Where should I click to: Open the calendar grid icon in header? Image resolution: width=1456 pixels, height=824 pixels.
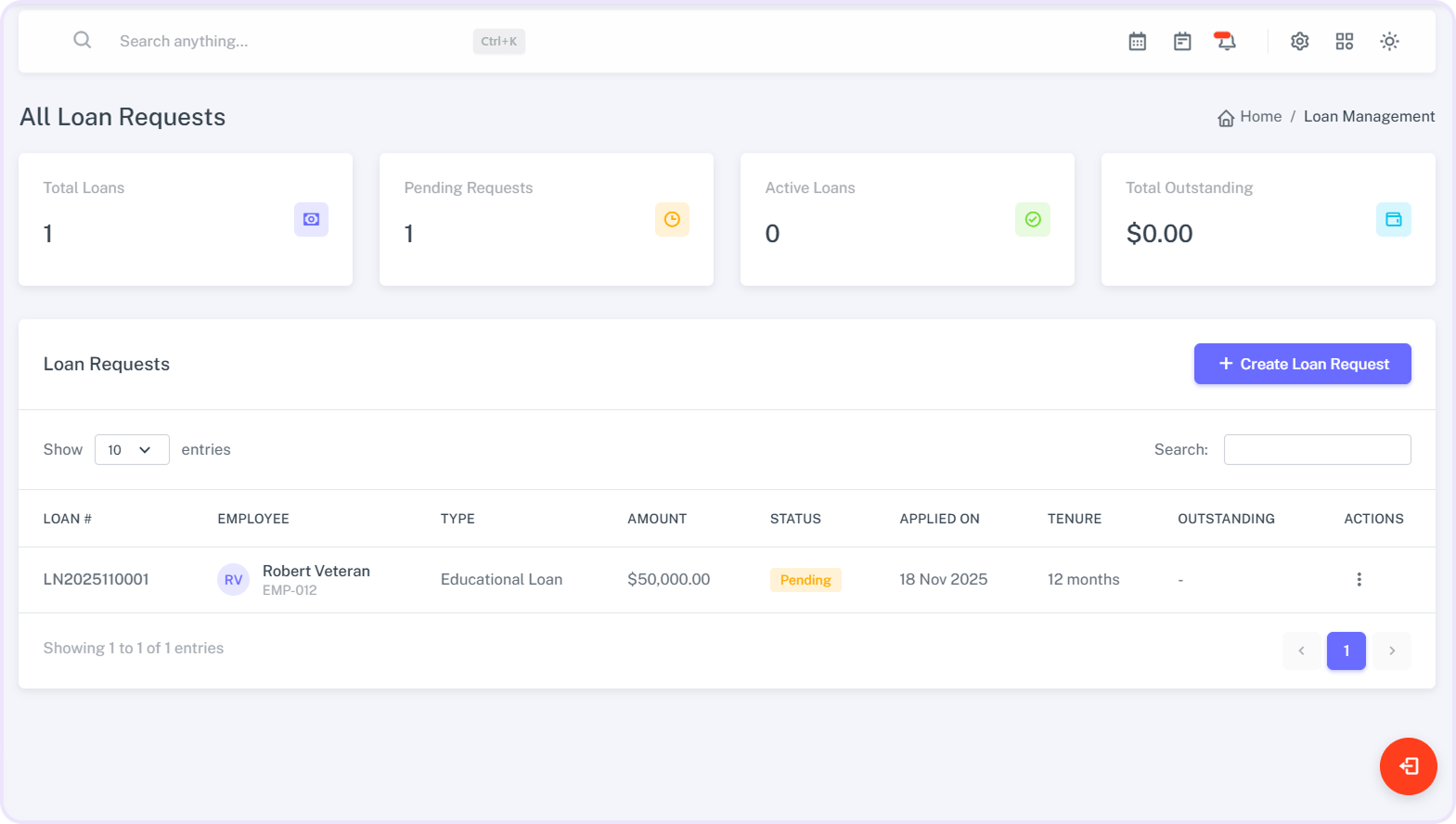(1137, 41)
